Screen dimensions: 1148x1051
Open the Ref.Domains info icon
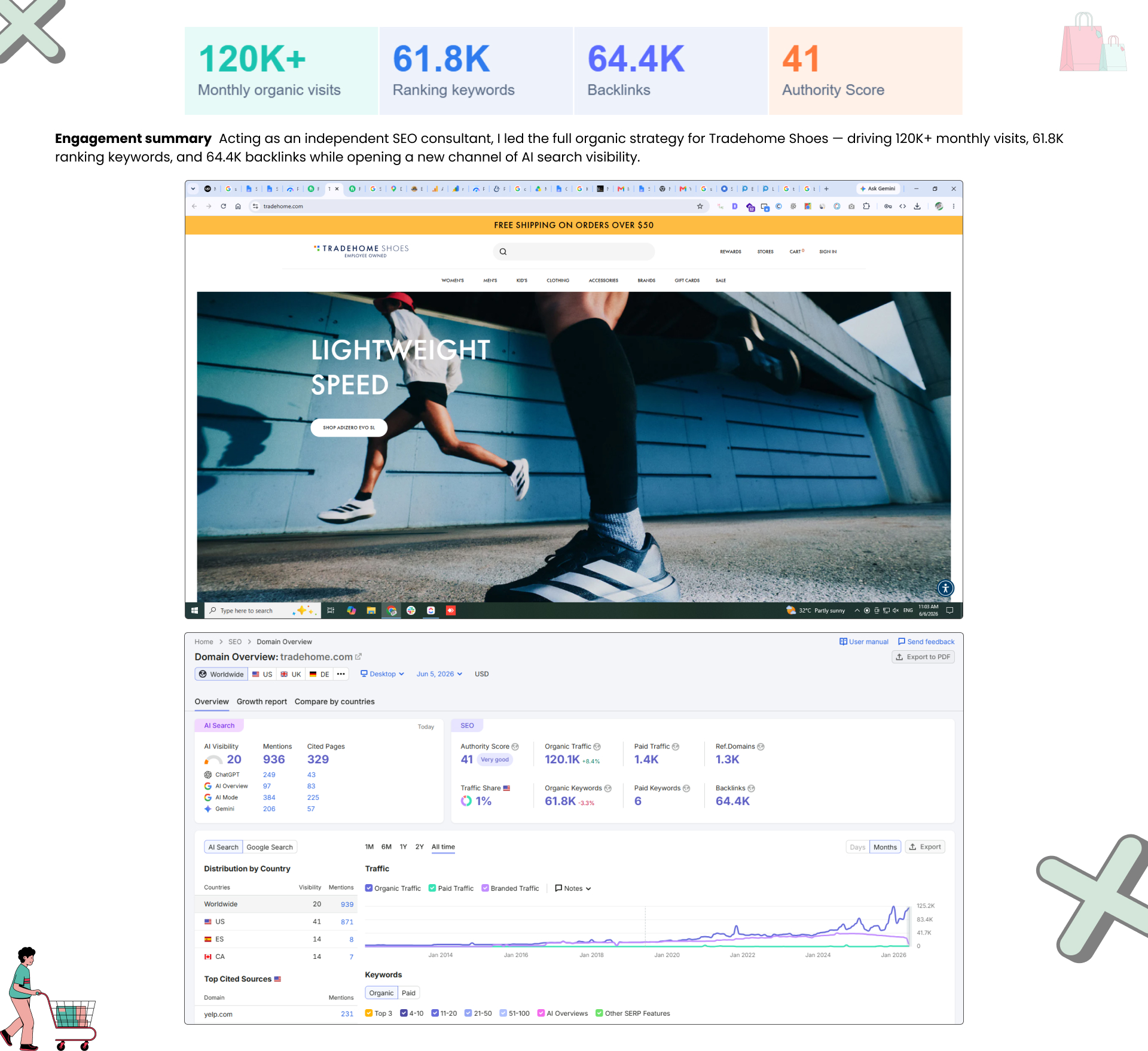(x=761, y=747)
